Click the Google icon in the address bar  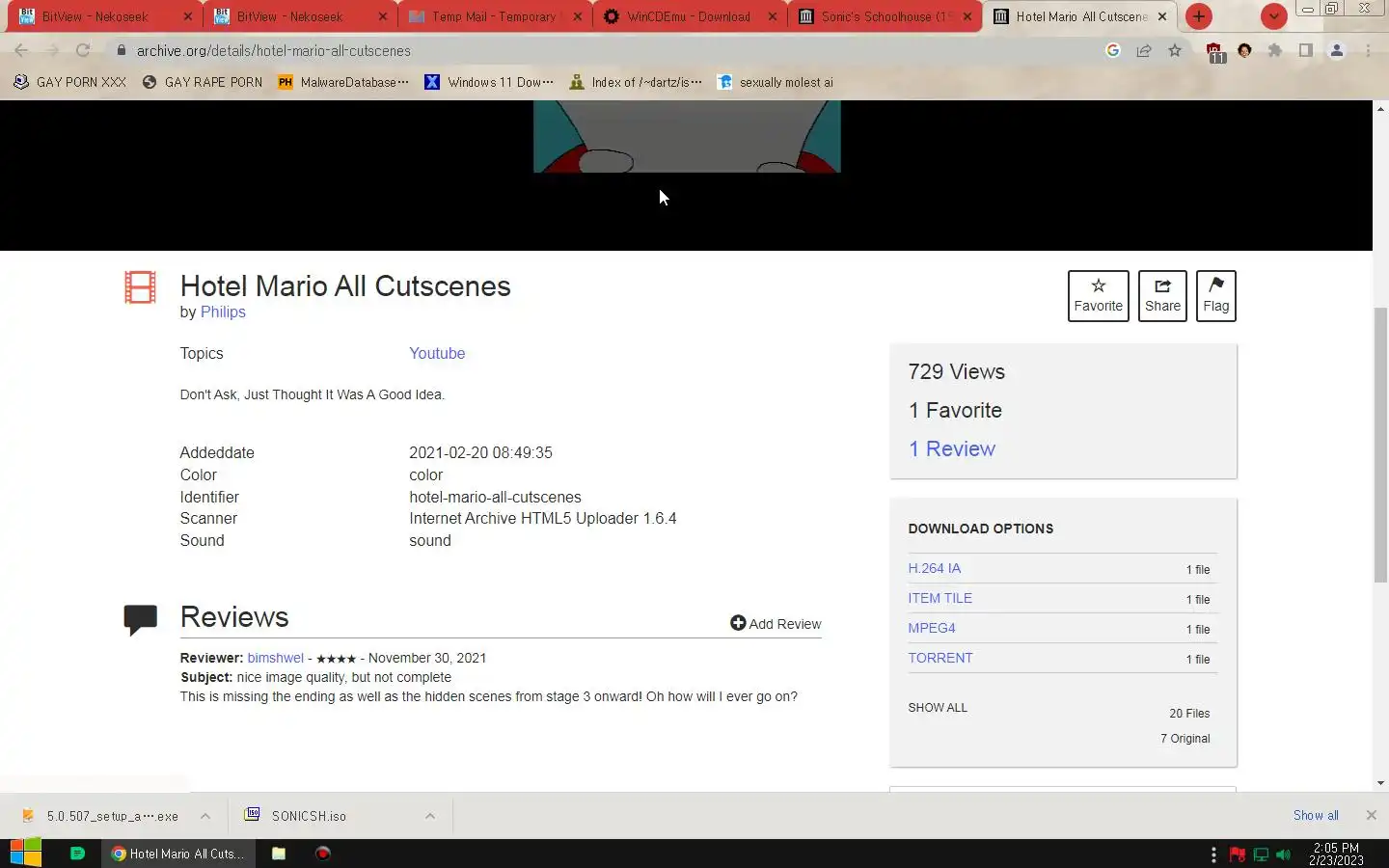click(1113, 50)
